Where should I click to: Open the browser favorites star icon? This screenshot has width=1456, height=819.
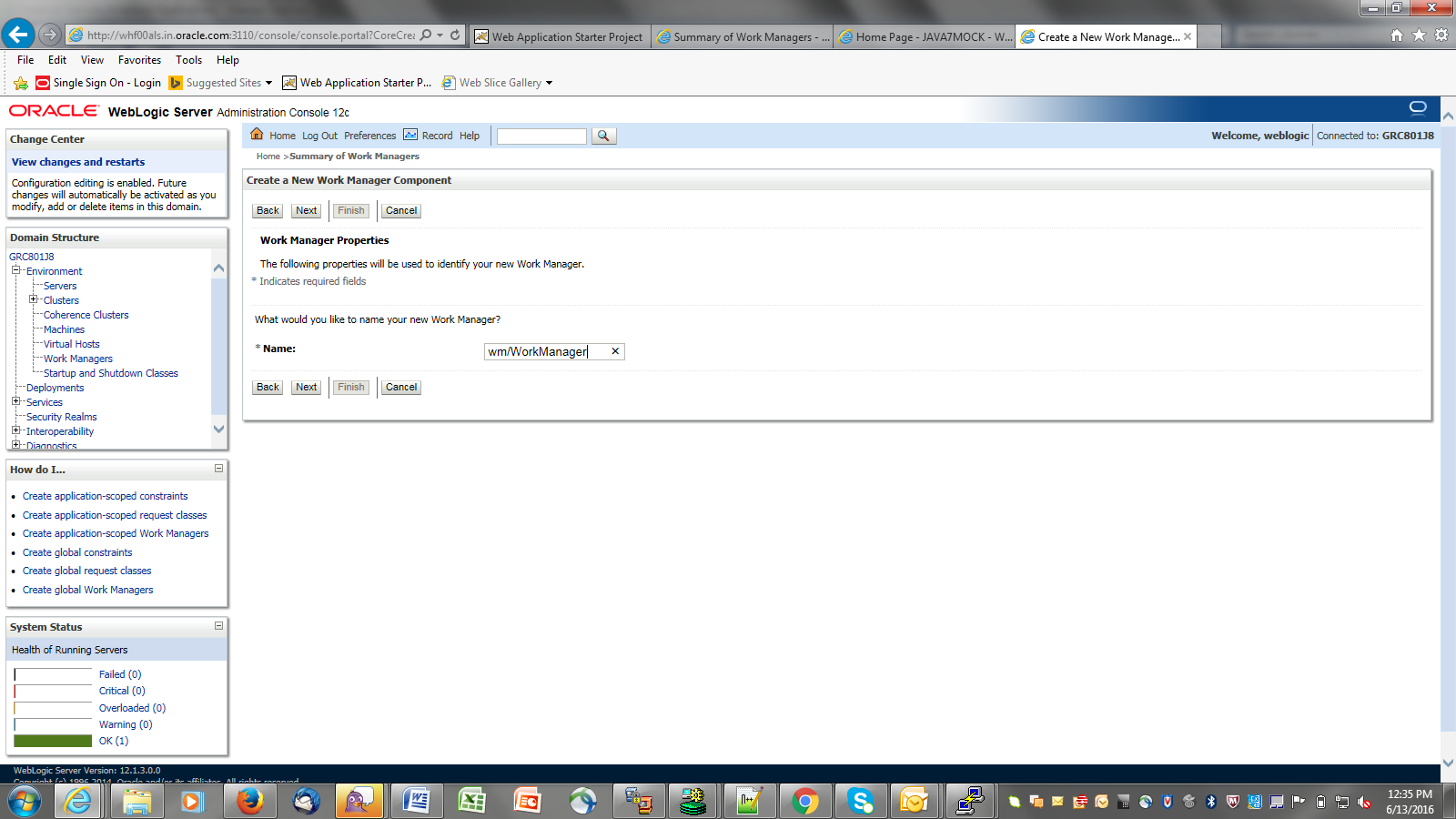click(x=1419, y=35)
